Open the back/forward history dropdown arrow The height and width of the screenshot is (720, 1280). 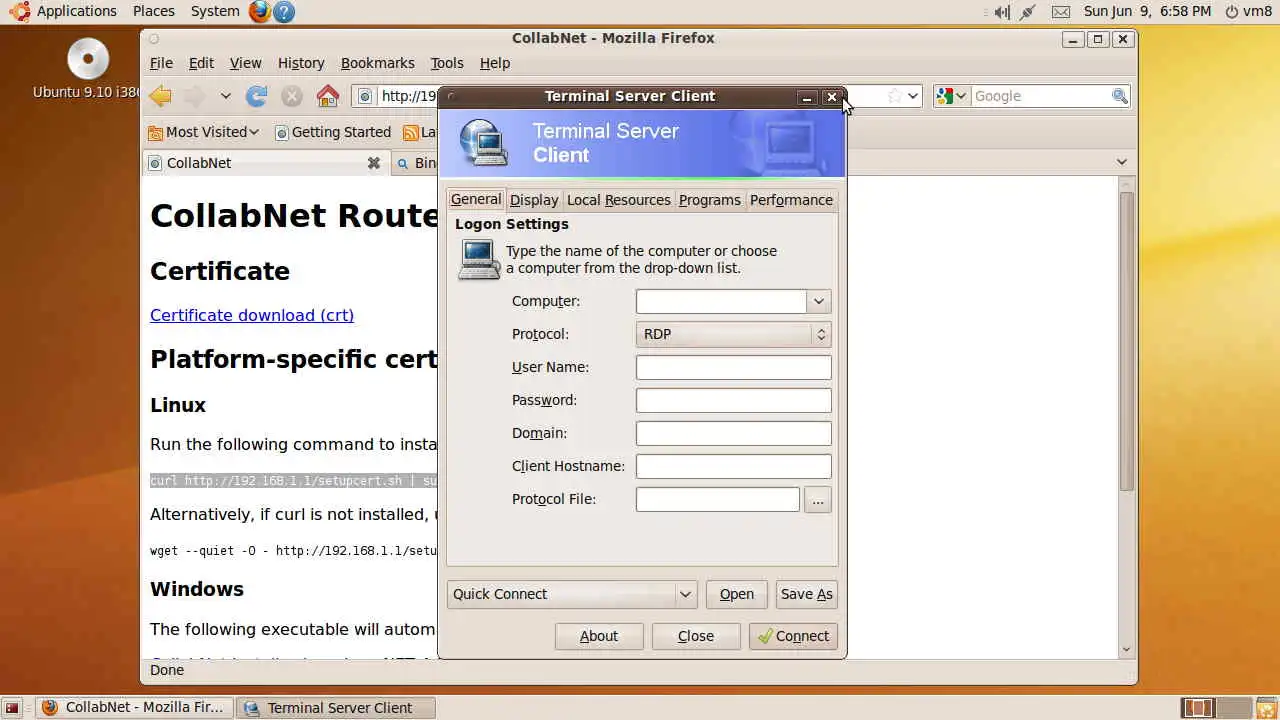[x=226, y=96]
